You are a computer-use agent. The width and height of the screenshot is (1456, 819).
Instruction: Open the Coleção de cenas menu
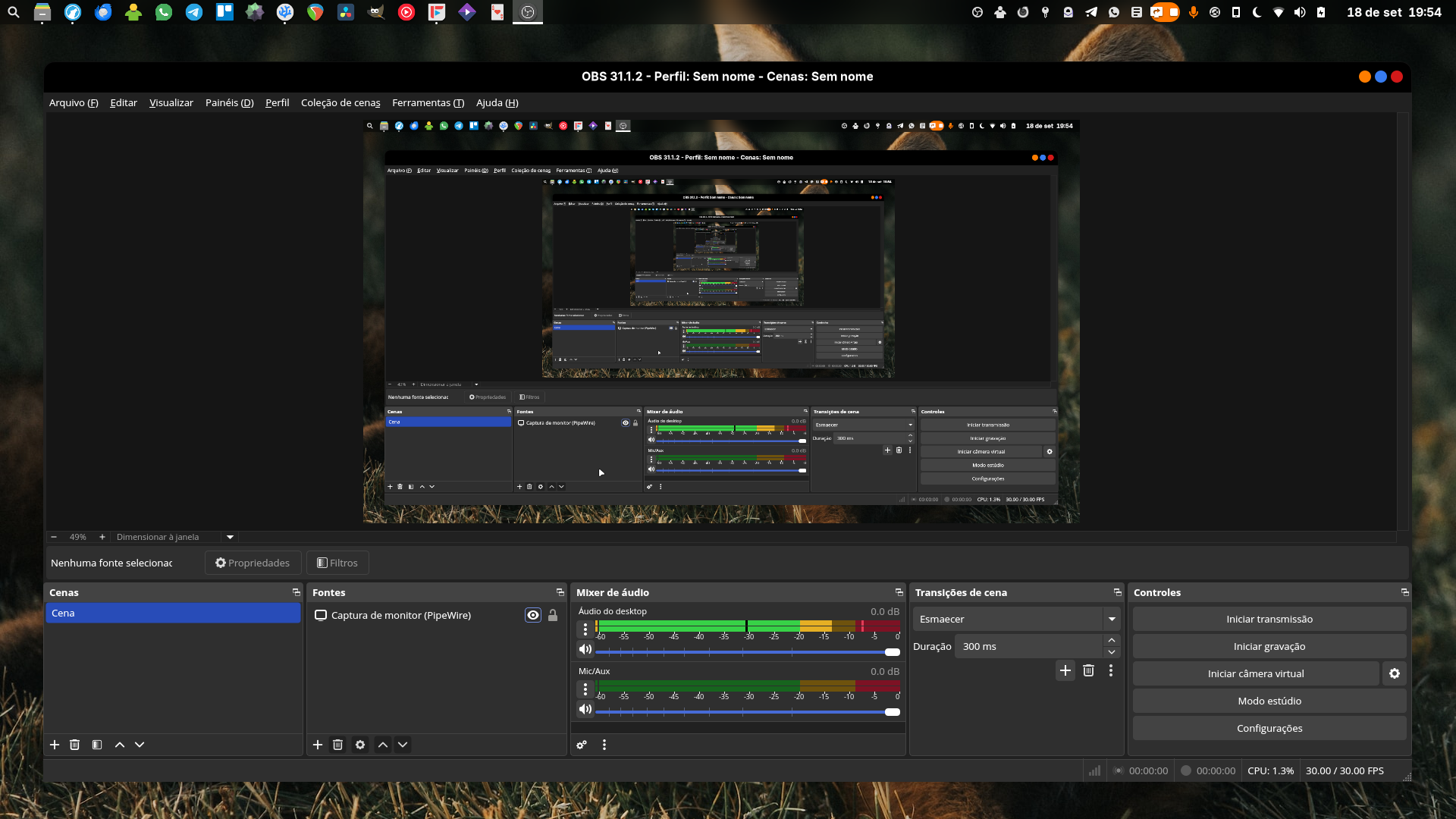[x=340, y=102]
